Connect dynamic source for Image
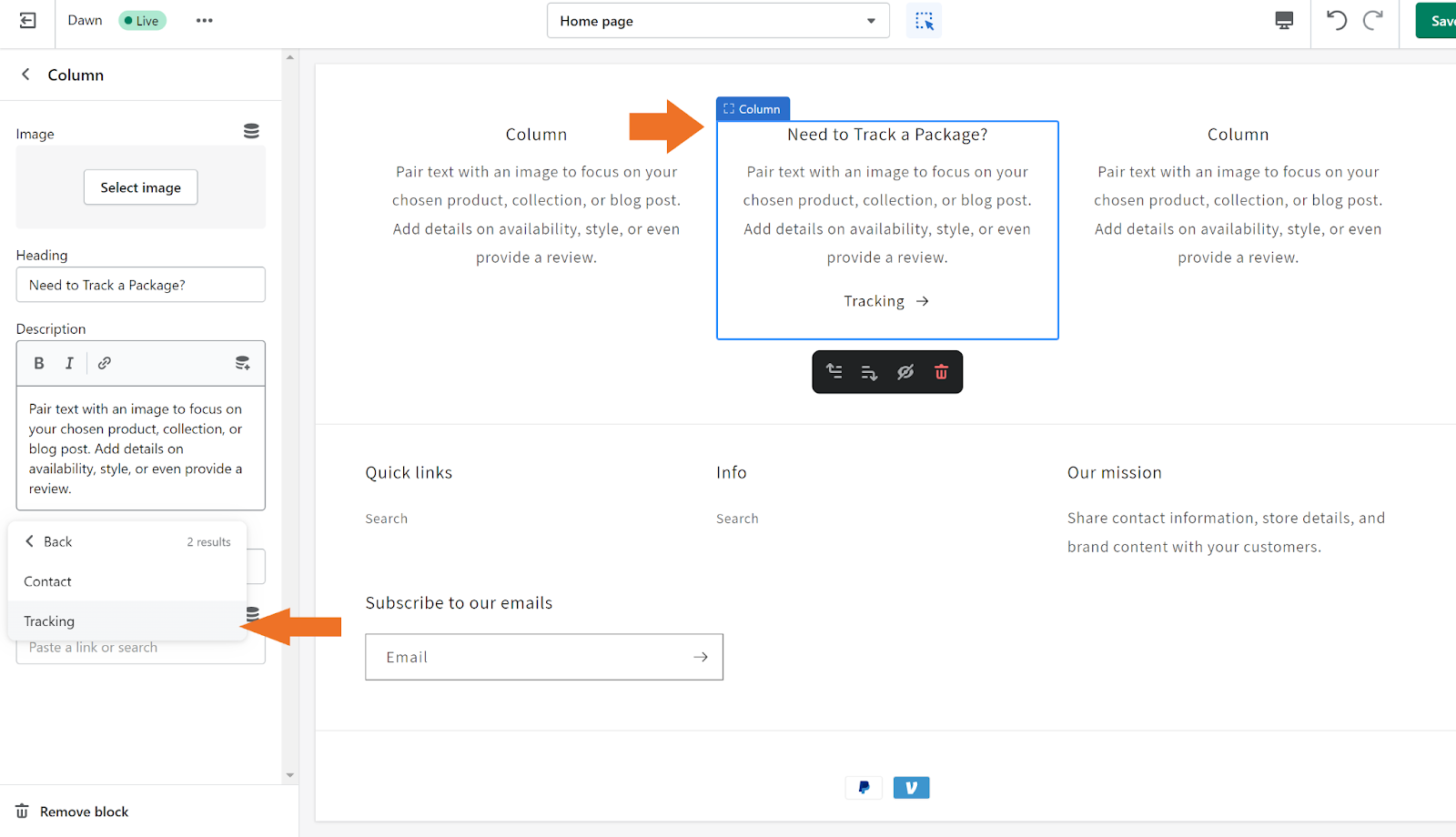This screenshot has width=1456, height=837. click(251, 132)
